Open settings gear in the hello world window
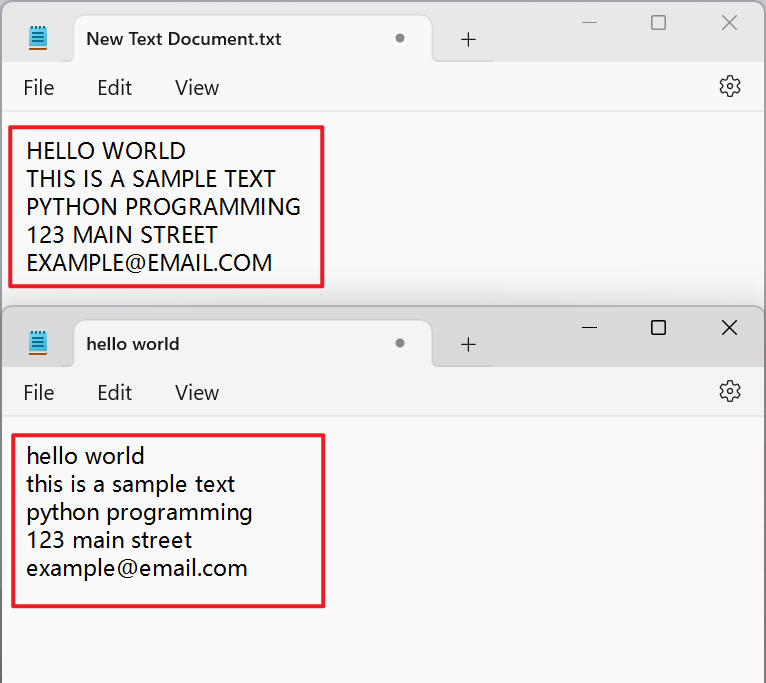Screen dimensions: 766x683 pos(729,391)
